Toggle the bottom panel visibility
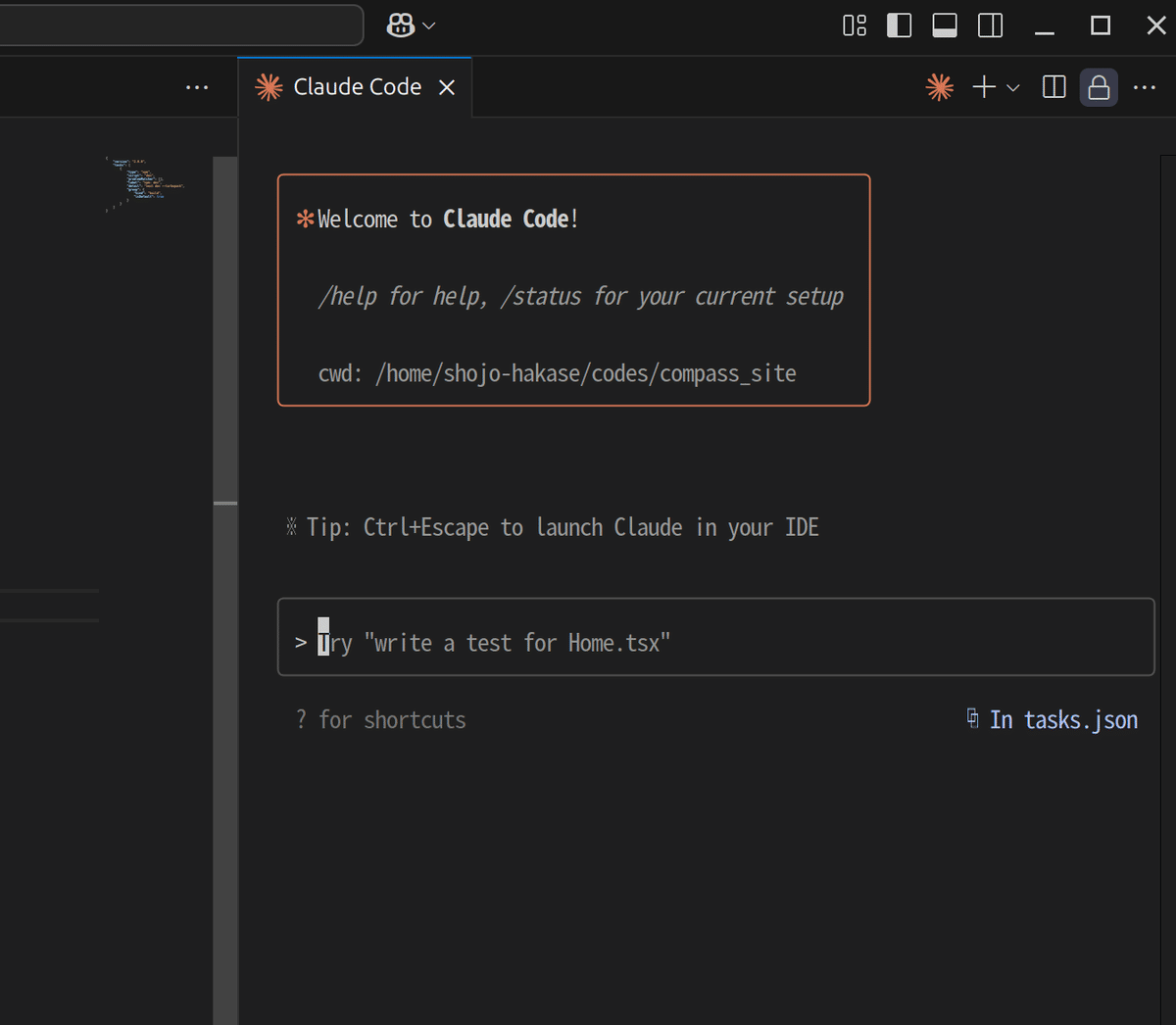 945,25
